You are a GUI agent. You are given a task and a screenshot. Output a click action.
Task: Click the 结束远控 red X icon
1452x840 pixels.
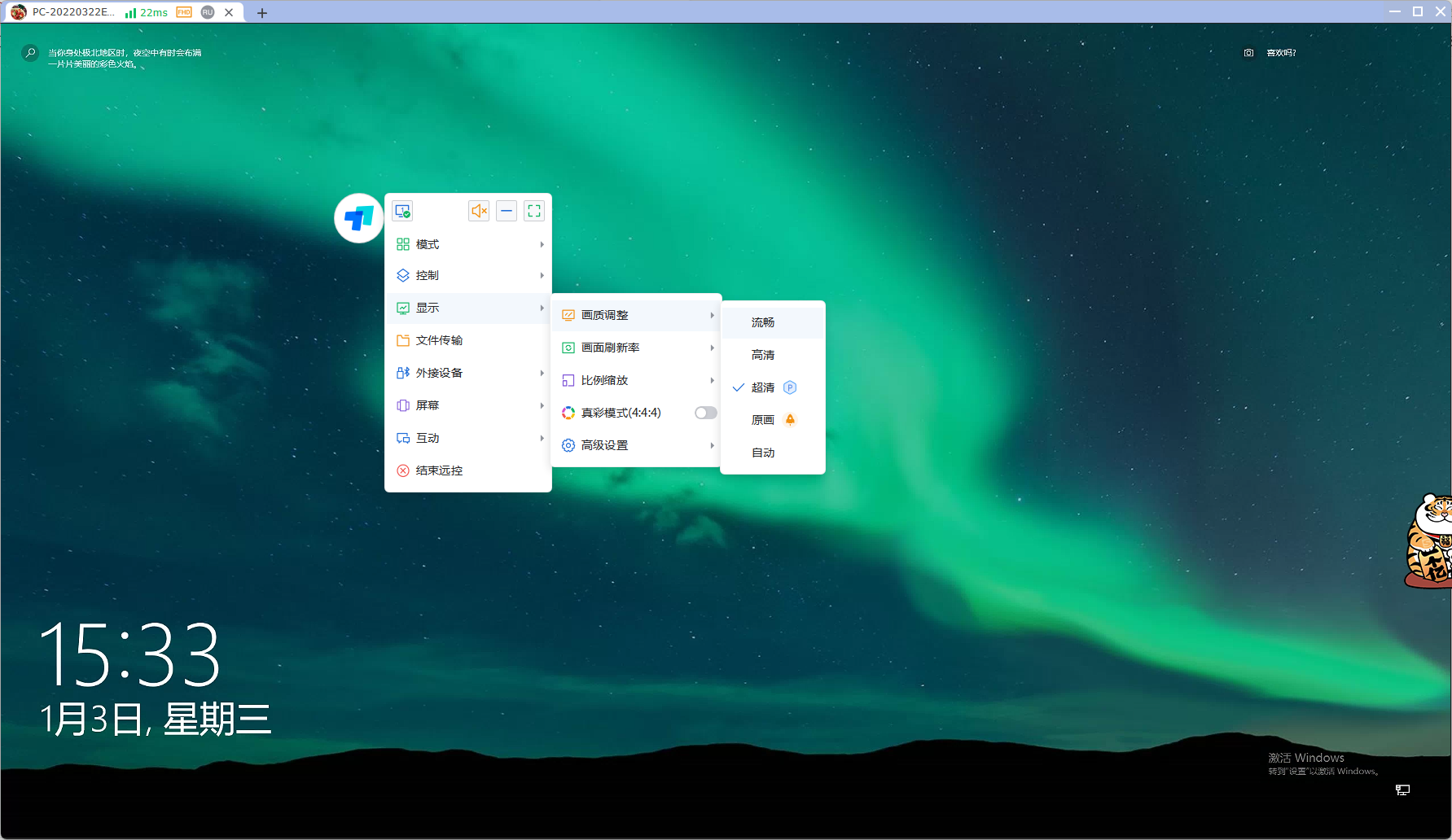pos(403,470)
